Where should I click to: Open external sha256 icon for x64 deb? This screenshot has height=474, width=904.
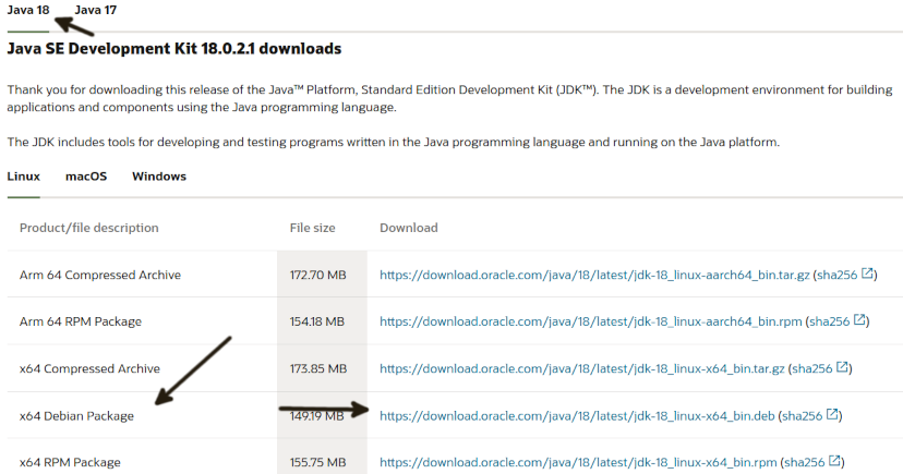click(x=833, y=415)
